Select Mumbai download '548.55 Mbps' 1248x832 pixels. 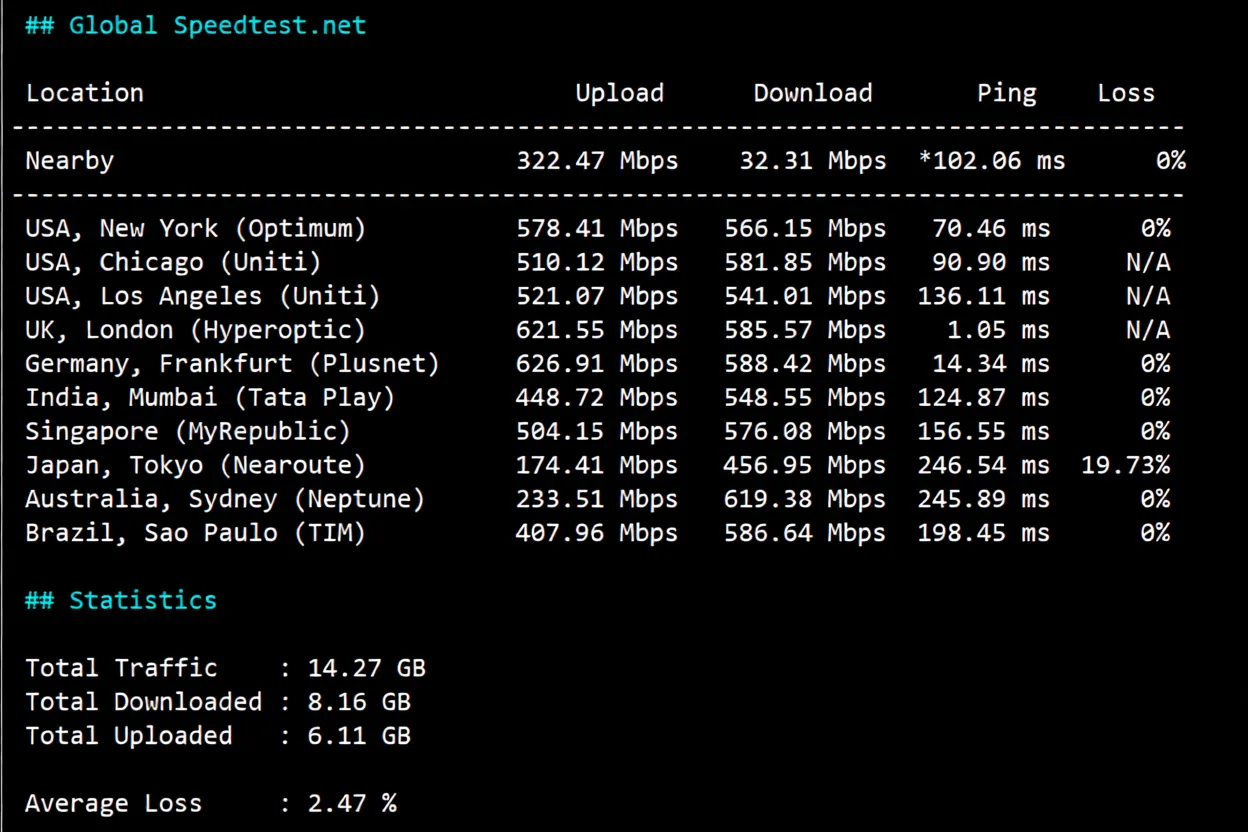[805, 398]
